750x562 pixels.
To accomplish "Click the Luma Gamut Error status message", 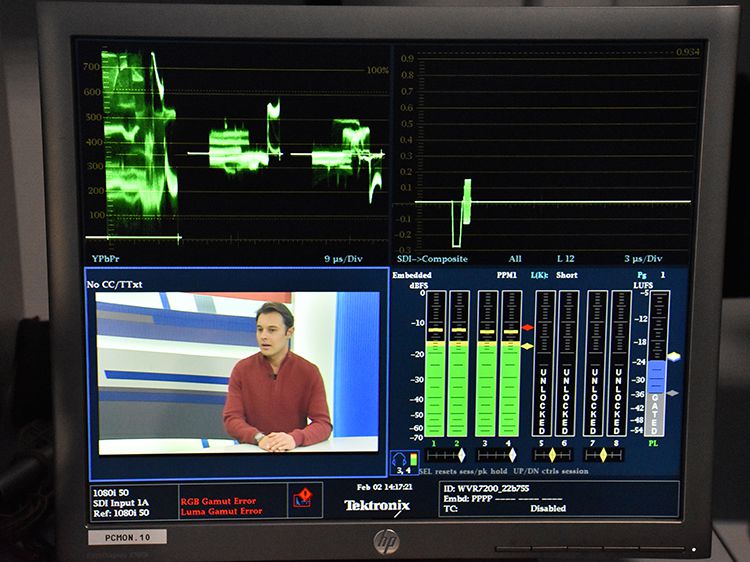I will pos(221,511).
